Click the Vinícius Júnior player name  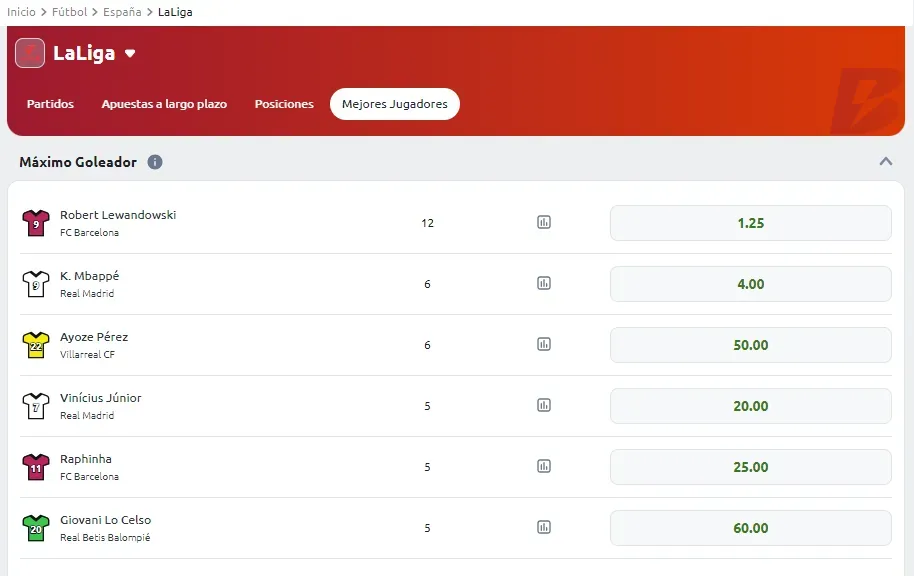100,398
